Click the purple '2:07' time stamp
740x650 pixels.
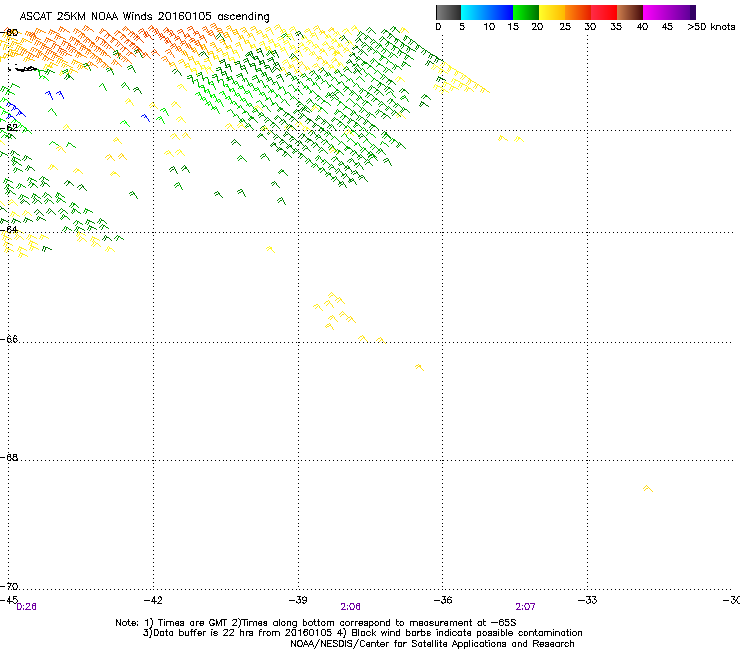525,607
